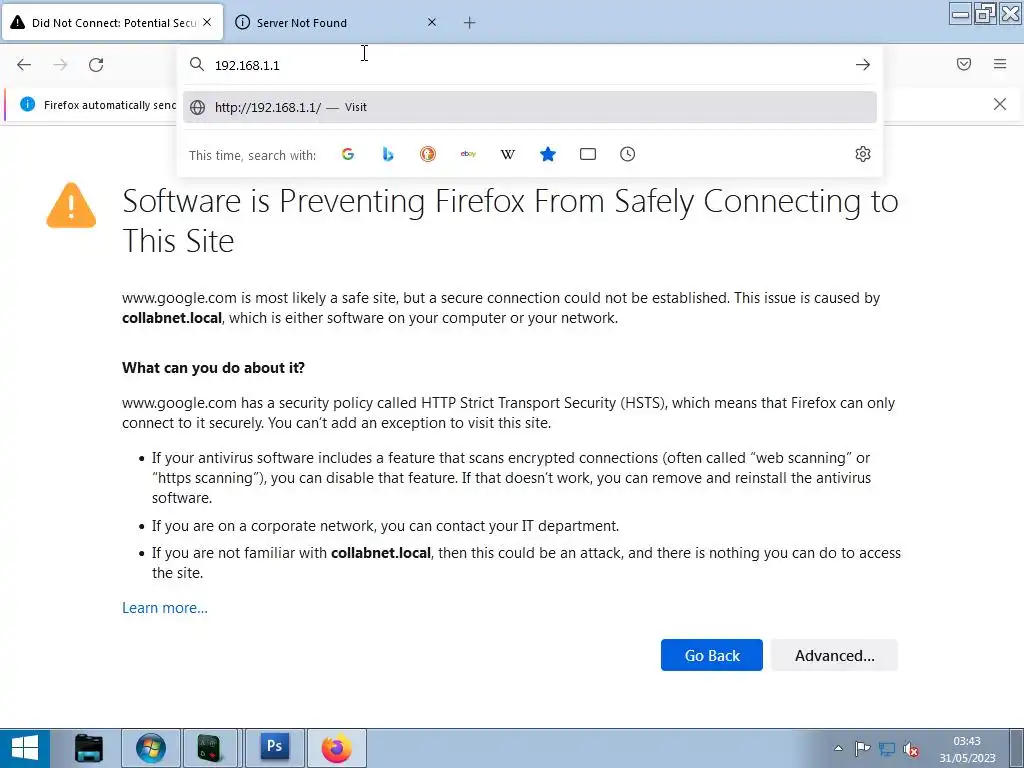Open a new tab with plus button
1024x768 pixels.
(x=470, y=23)
